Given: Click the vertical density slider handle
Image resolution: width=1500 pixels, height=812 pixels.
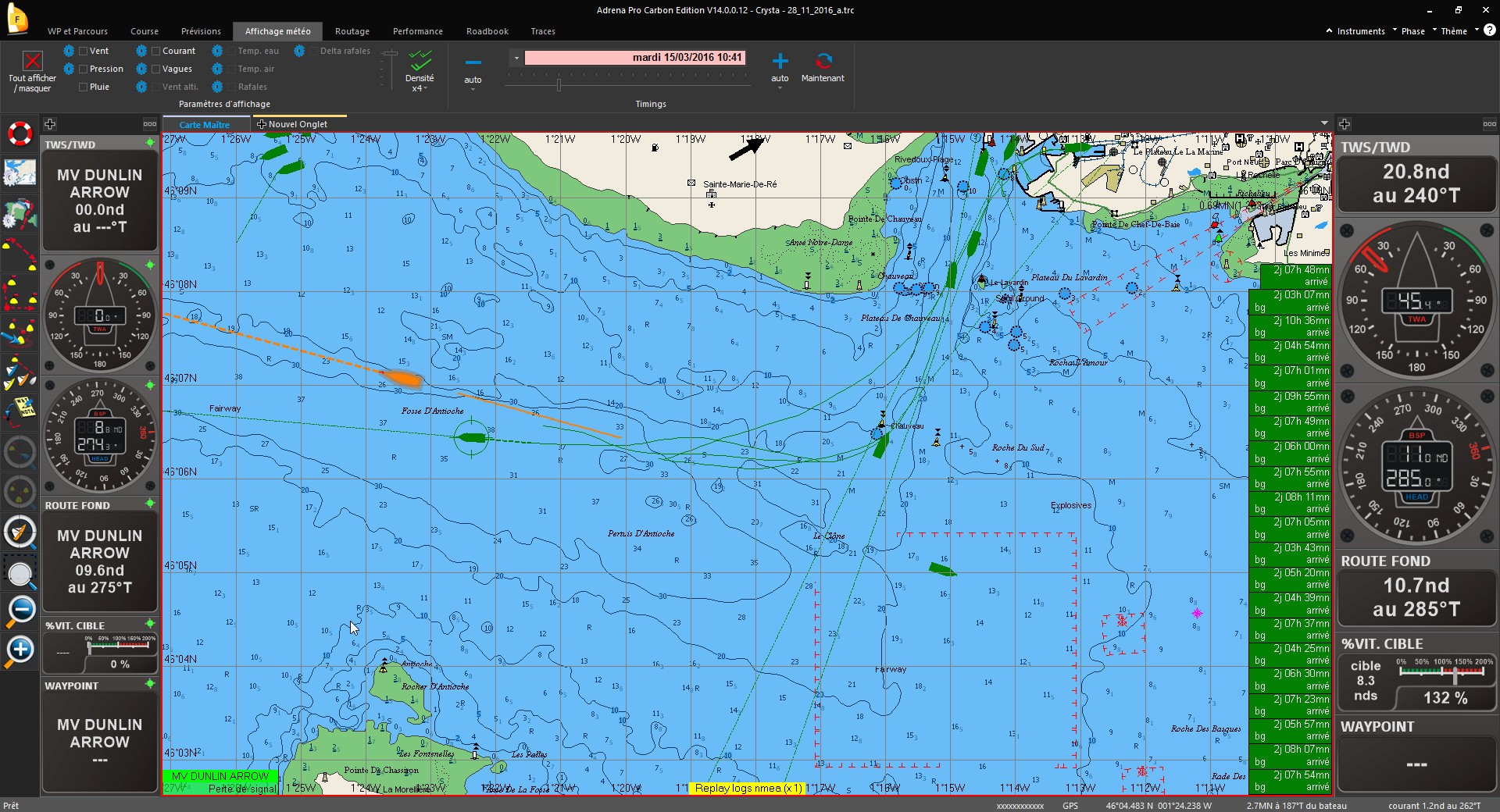Looking at the screenshot, I should point(390,54).
